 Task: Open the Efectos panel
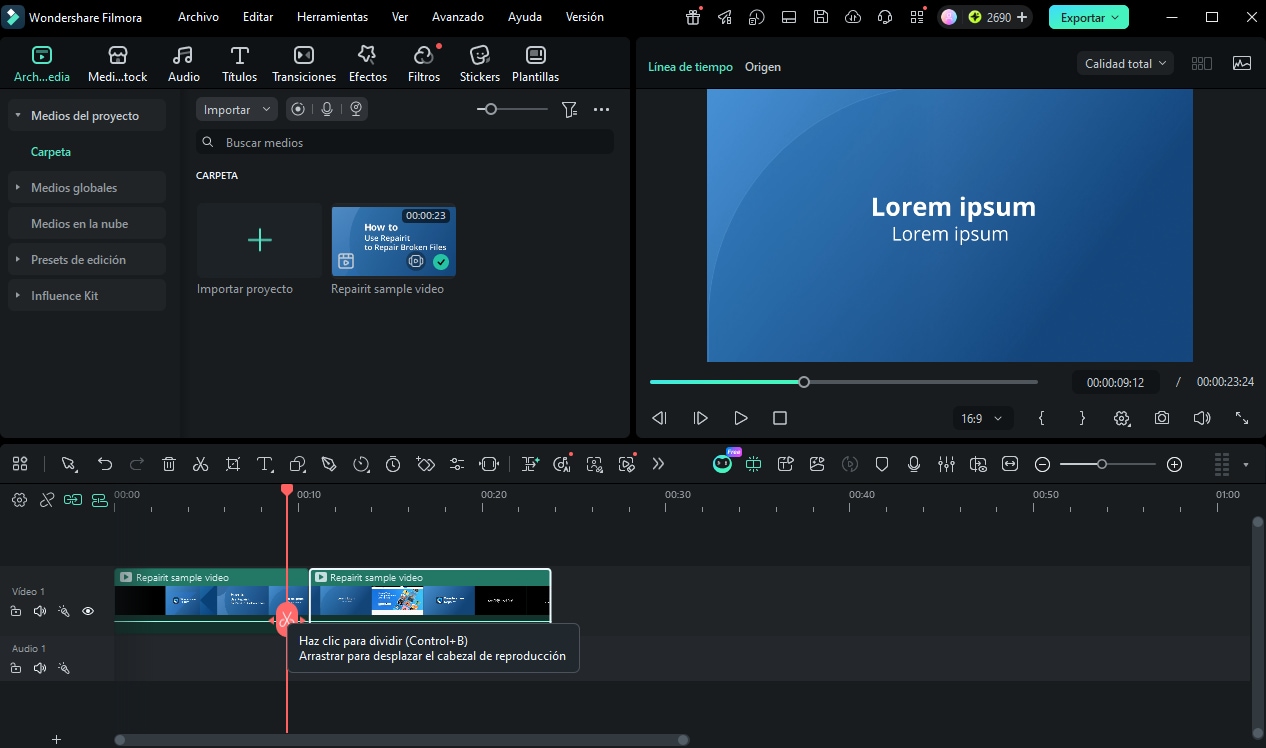coord(368,64)
